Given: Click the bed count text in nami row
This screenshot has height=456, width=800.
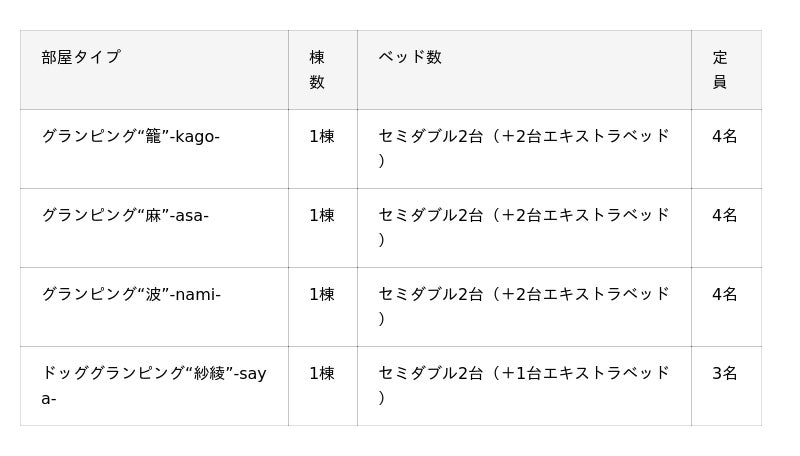Looking at the screenshot, I should point(523,294).
